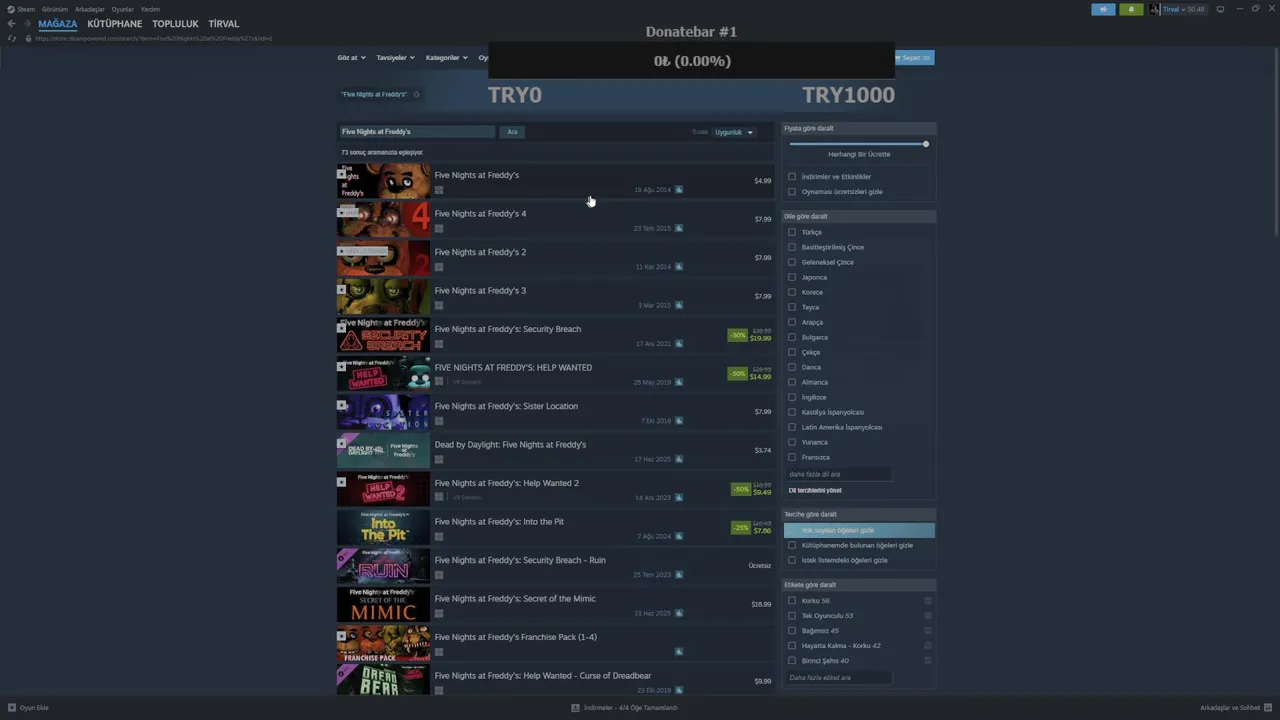Collapse the Dile göre daralt section

(x=860, y=216)
